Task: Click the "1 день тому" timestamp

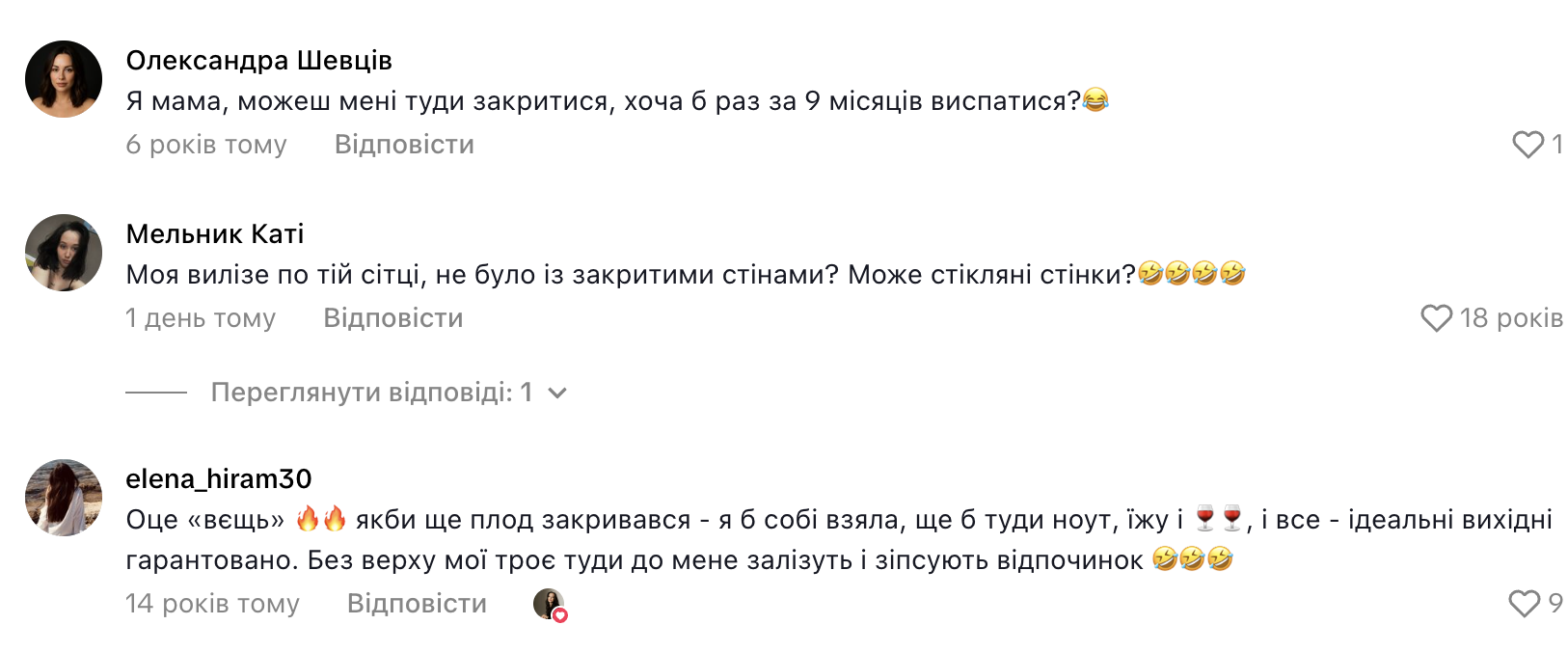Action: [201, 318]
